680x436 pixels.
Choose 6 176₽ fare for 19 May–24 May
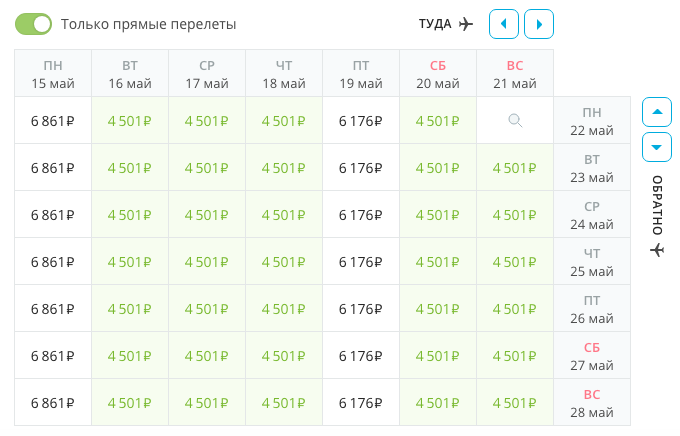pos(361,215)
